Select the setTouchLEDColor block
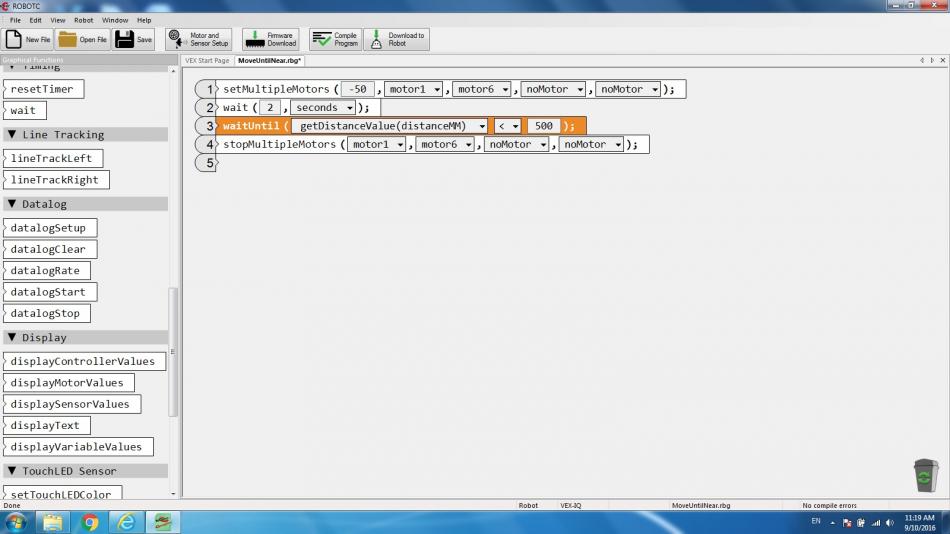 tap(63, 493)
